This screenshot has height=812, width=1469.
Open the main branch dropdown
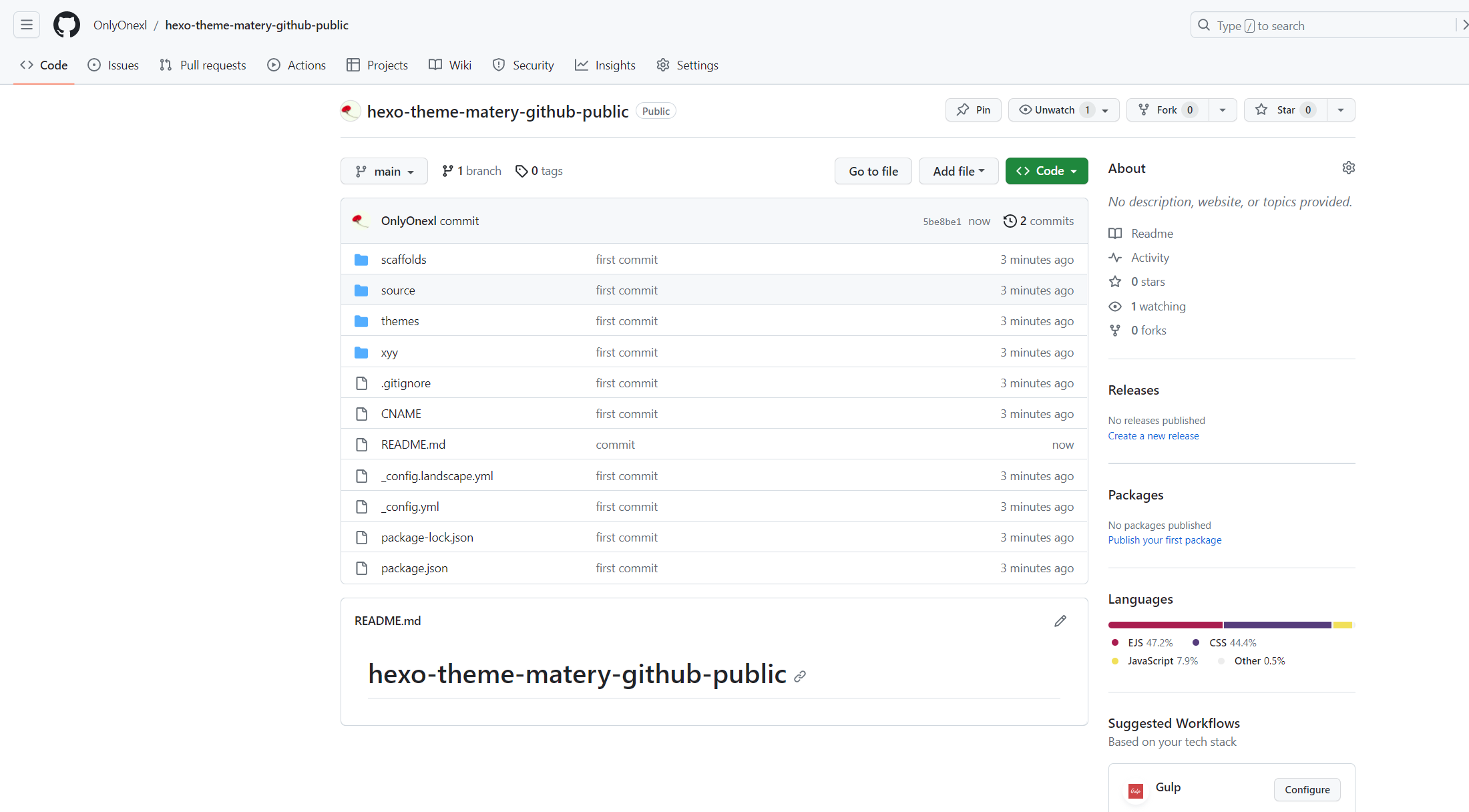click(x=384, y=172)
